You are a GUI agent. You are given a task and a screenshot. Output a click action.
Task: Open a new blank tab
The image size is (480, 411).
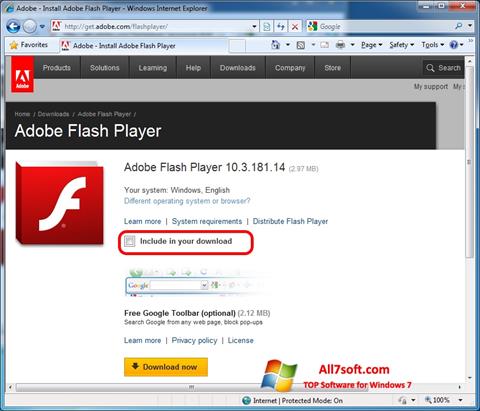tap(237, 46)
